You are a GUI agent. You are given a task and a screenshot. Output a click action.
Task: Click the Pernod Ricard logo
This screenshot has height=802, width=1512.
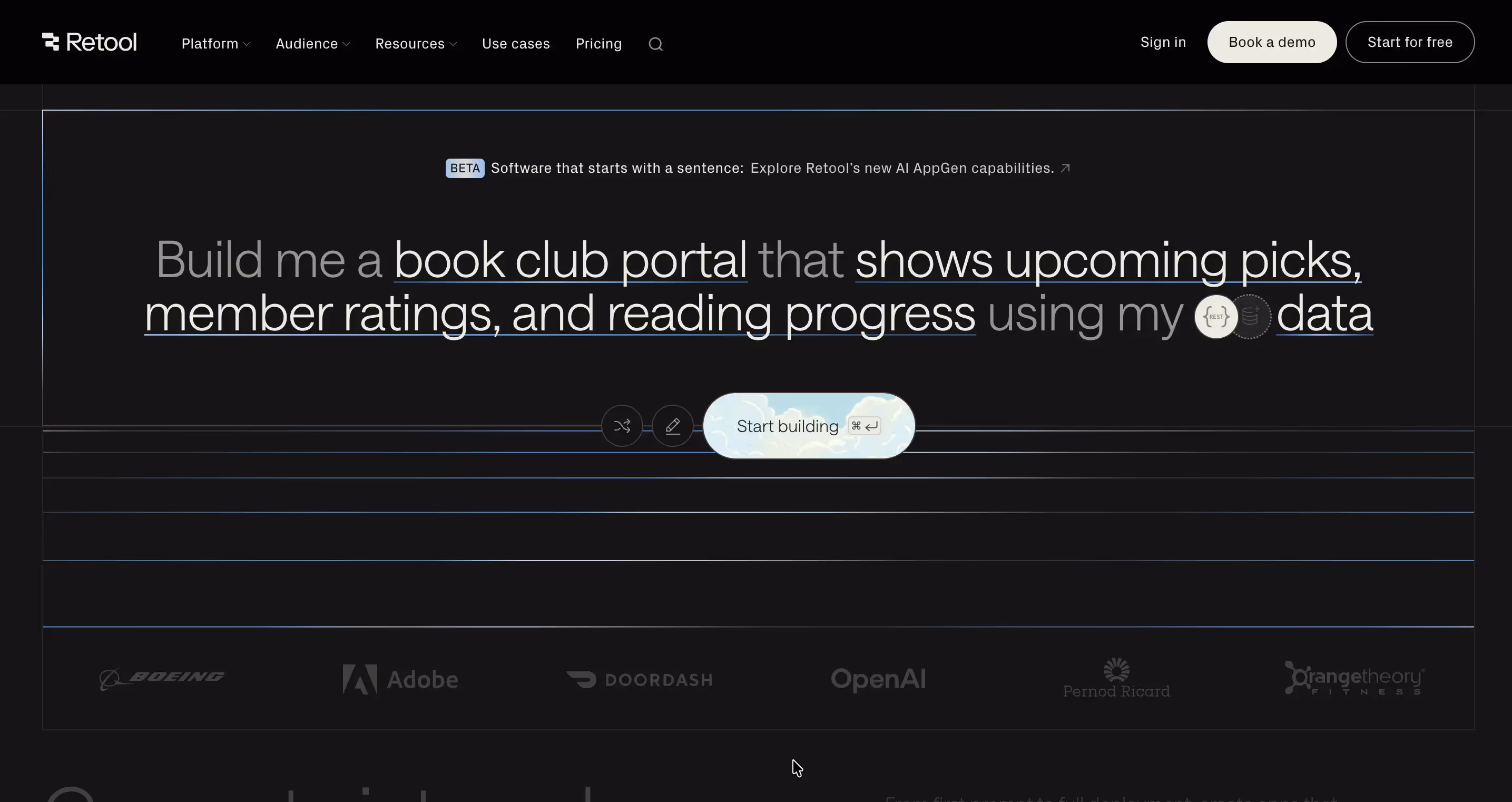(x=1115, y=679)
